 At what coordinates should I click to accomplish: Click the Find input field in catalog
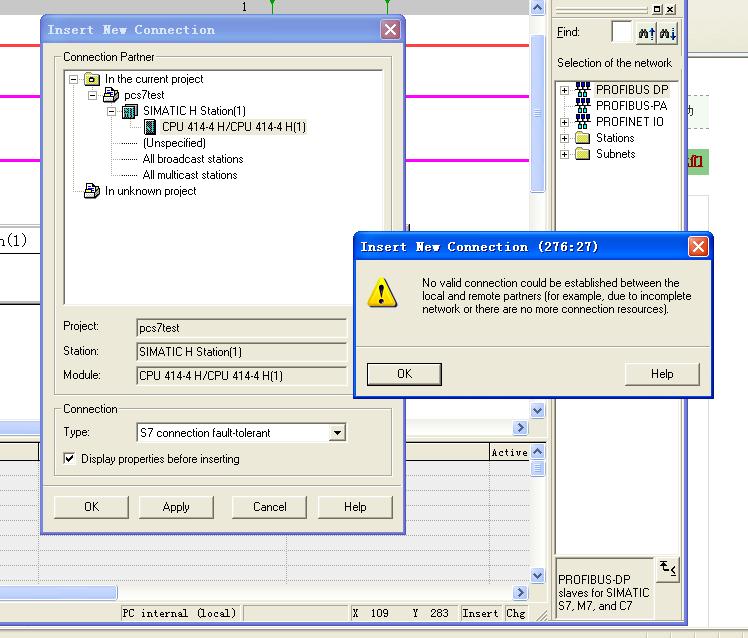pos(622,32)
